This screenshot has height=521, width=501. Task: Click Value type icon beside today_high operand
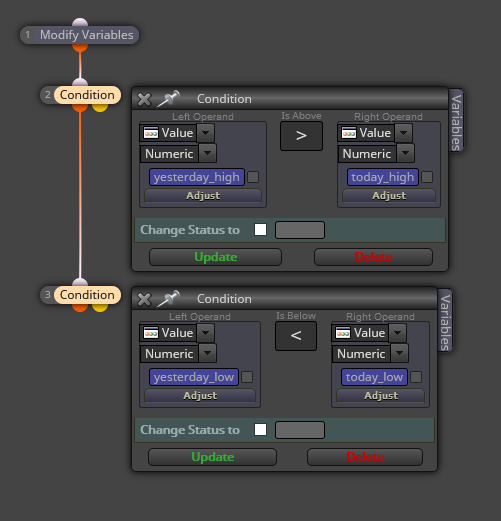[349, 133]
